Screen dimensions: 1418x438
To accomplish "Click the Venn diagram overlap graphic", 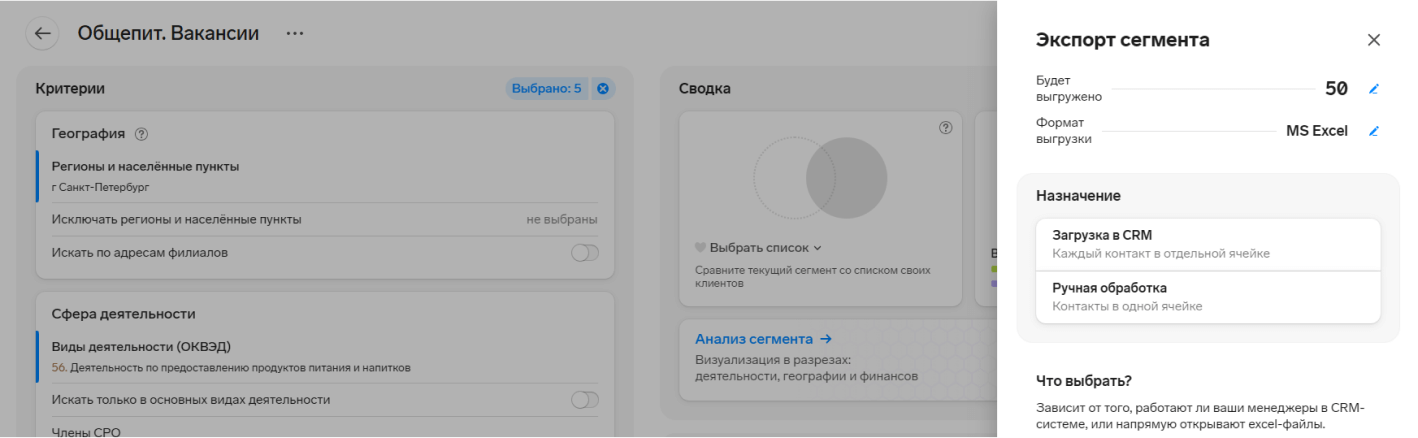I will 820,177.
